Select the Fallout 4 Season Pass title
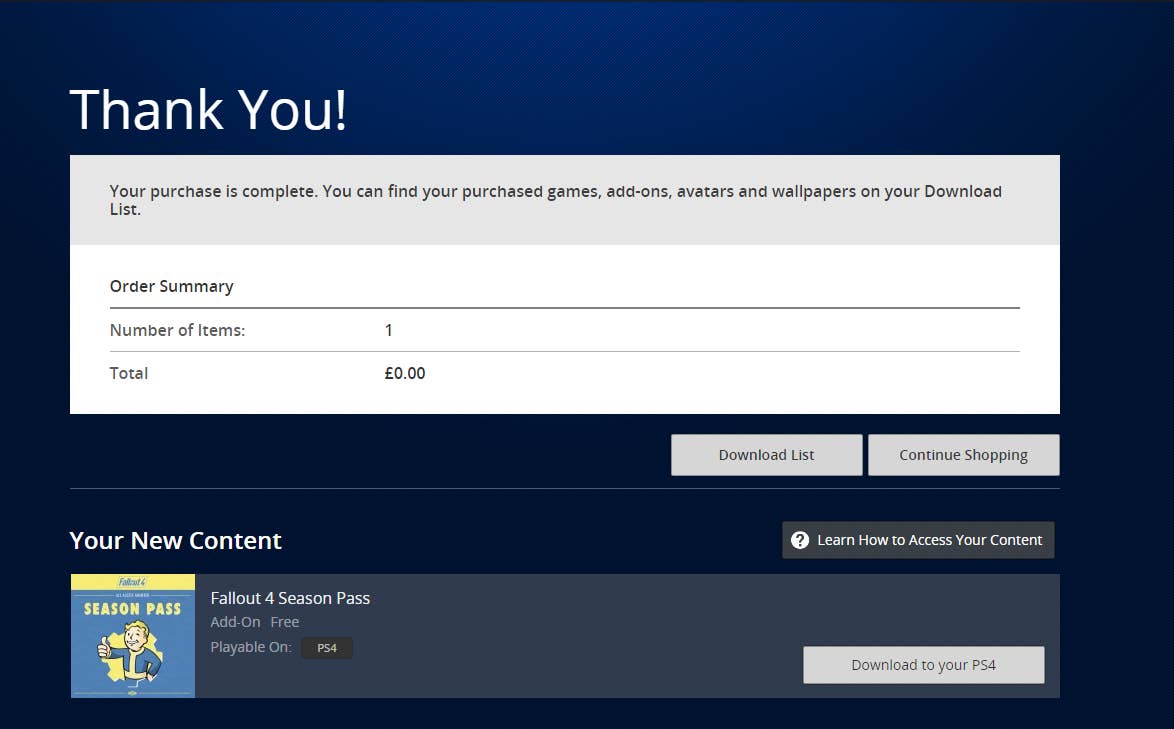Viewport: 1174px width, 729px height. pyautogui.click(x=290, y=597)
